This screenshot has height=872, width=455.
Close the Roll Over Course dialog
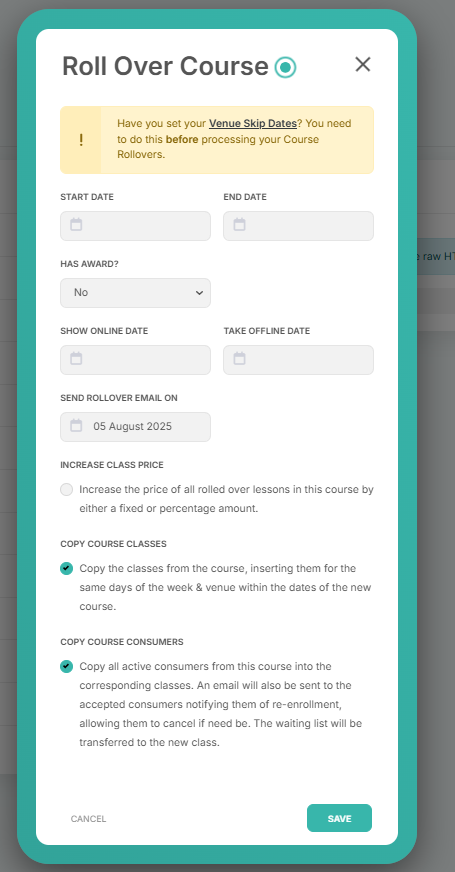[x=363, y=65]
